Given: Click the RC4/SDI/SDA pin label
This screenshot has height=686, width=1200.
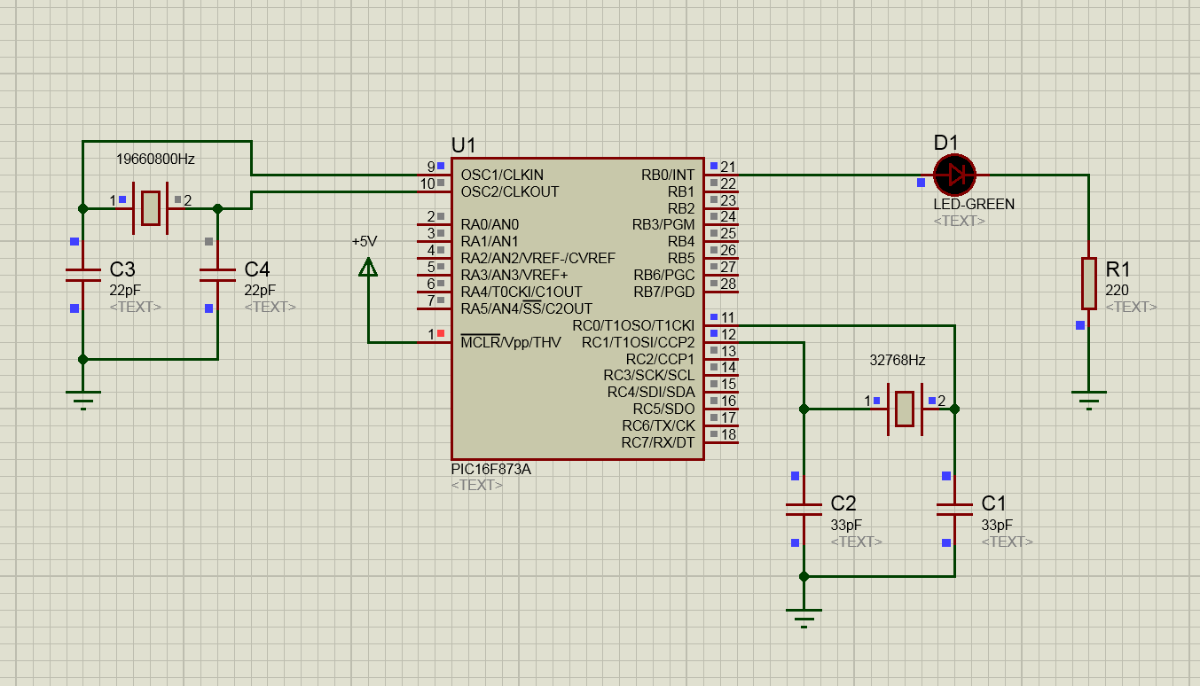Looking at the screenshot, I should point(651,392).
